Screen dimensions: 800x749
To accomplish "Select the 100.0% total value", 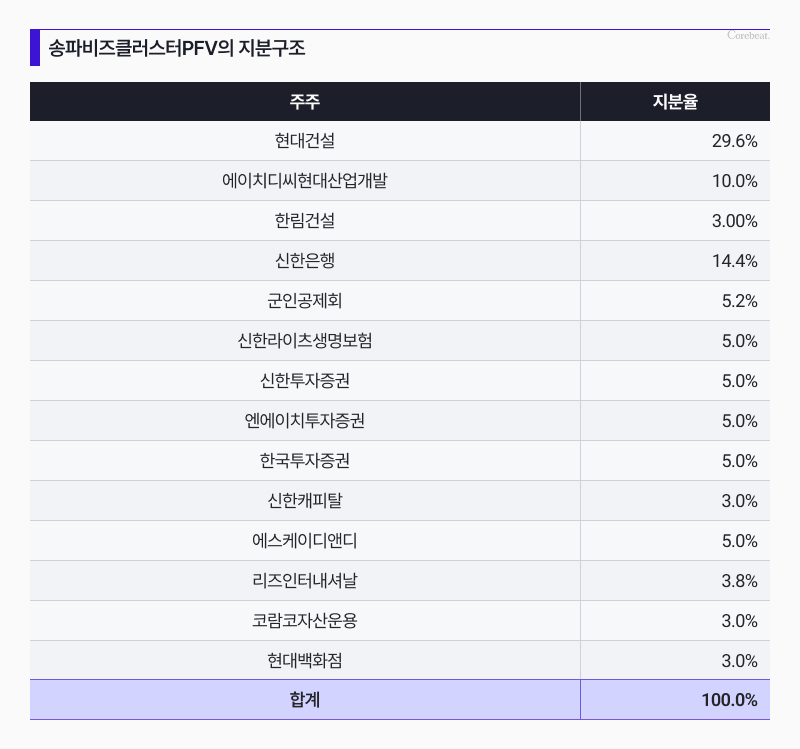I will point(729,700).
